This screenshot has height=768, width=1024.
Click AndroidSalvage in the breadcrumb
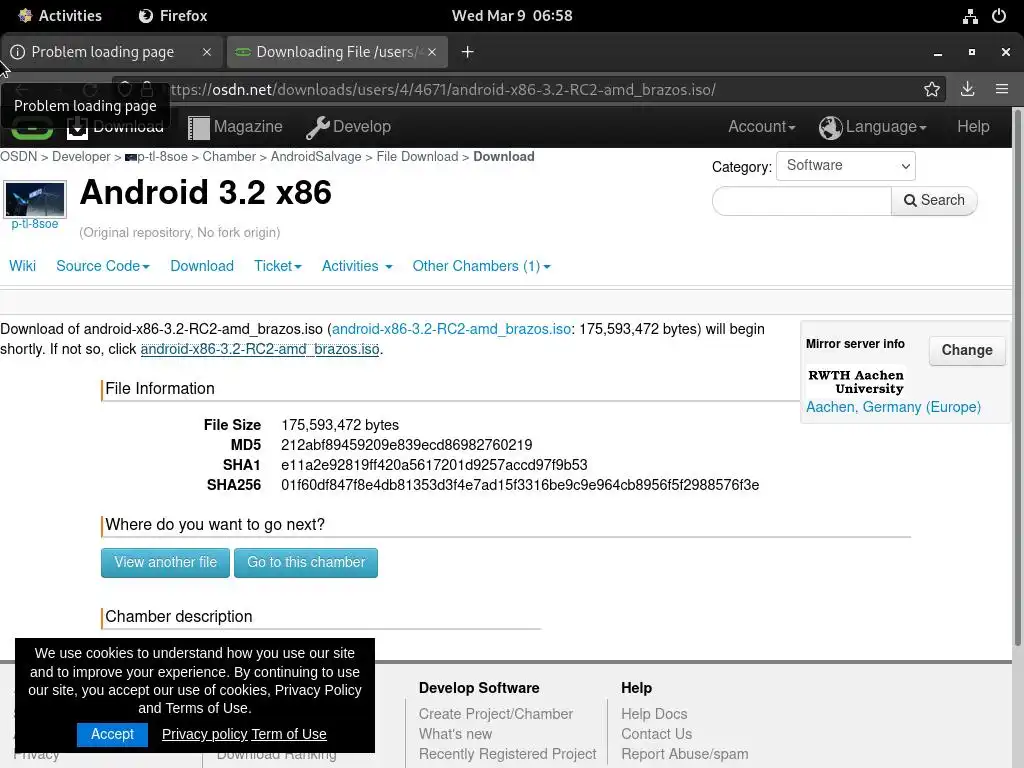click(316, 157)
